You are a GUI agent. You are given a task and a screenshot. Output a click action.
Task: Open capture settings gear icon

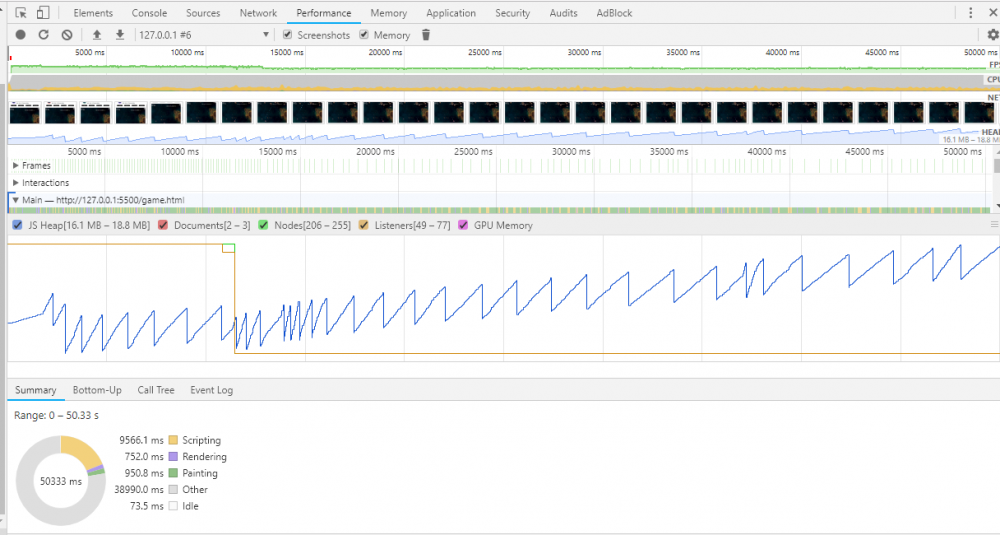click(x=992, y=35)
